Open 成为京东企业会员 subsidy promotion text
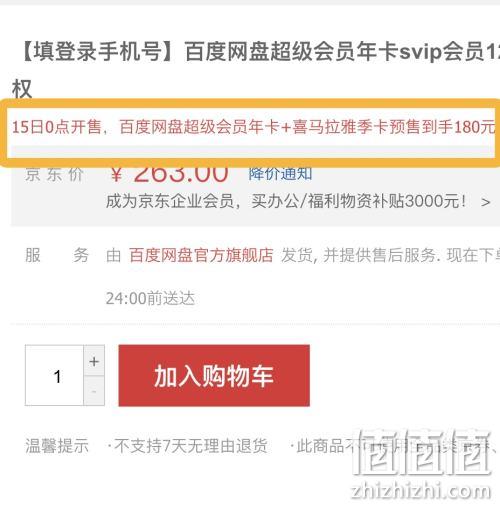This screenshot has height=508, width=500. 286,202
